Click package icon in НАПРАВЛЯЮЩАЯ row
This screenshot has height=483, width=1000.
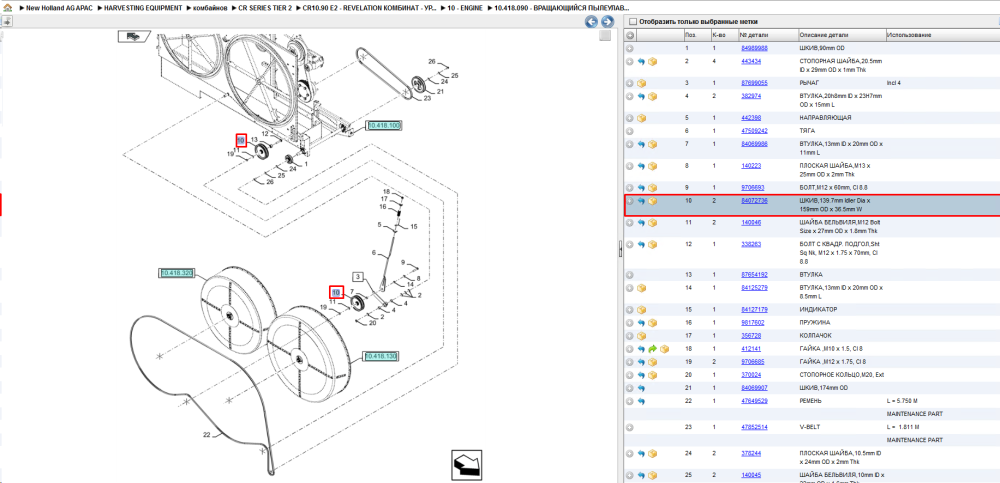tap(642, 118)
